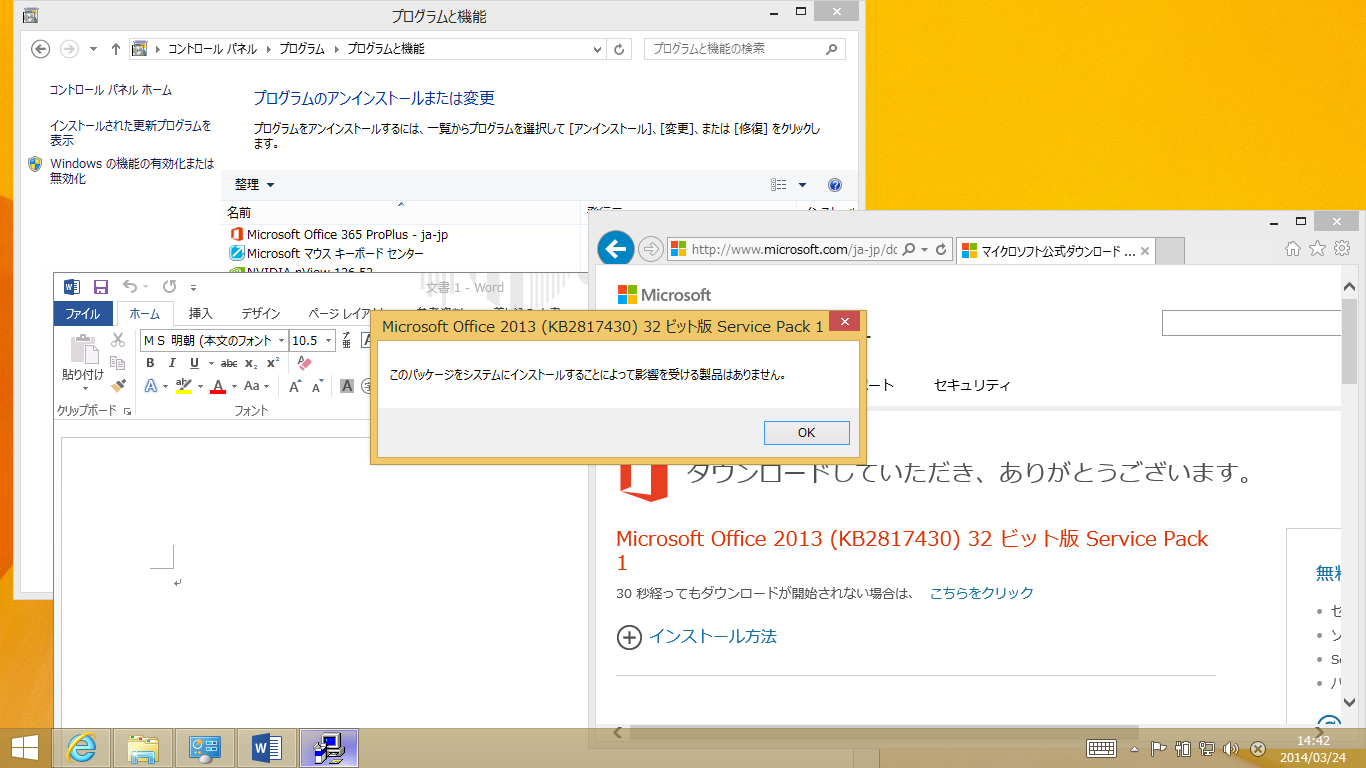Click OK in the Service Pack 1 dialog
Viewport: 1366px width, 768px height.
coord(806,432)
